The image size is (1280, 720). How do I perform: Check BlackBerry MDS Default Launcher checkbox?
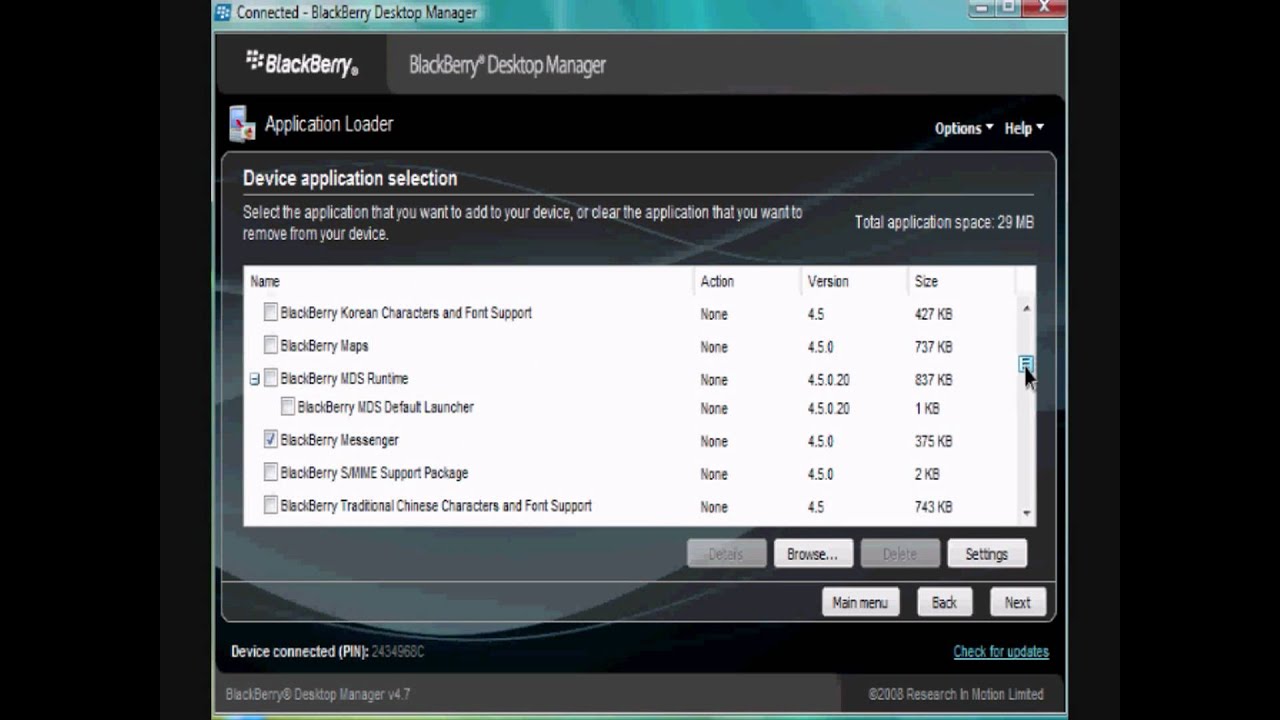coord(287,407)
